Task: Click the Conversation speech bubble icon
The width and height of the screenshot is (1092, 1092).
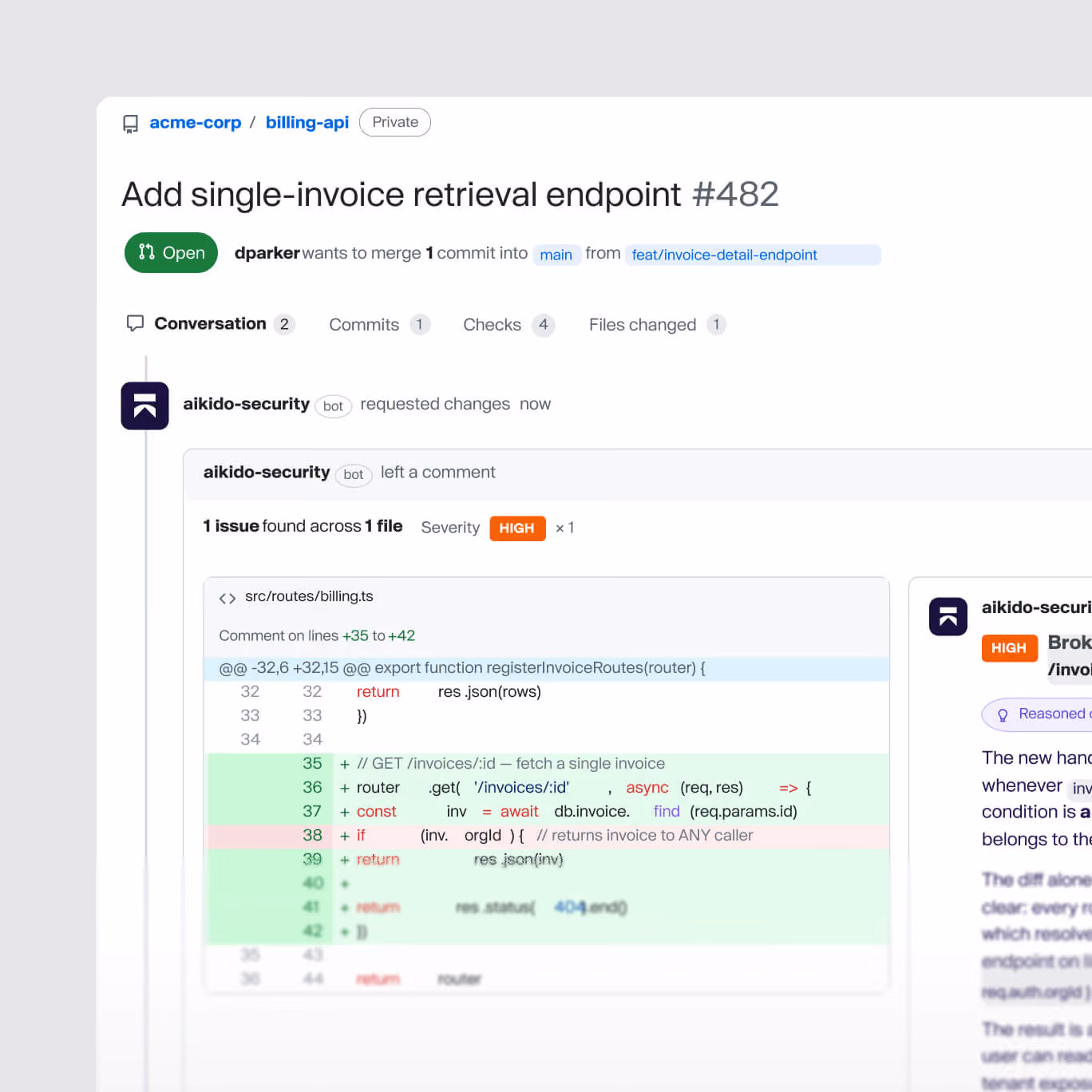Action: pos(136,323)
